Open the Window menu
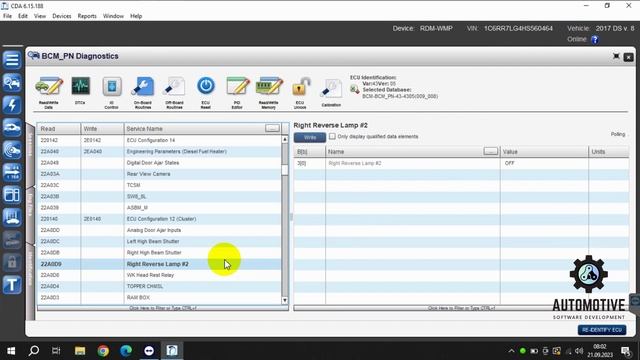The image size is (640, 360). tap(113, 16)
